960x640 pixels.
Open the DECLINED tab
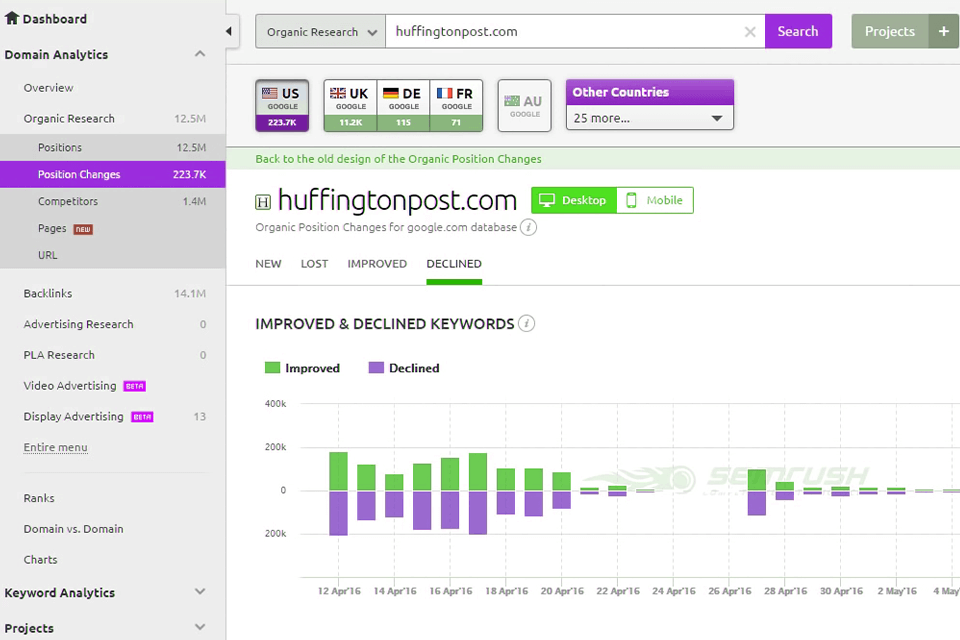[x=454, y=264]
